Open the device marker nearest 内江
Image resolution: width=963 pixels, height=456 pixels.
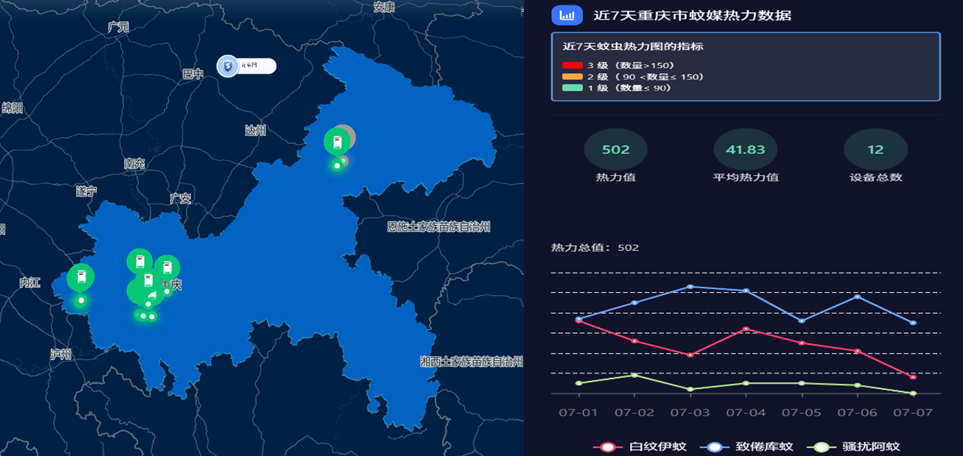coord(80,277)
